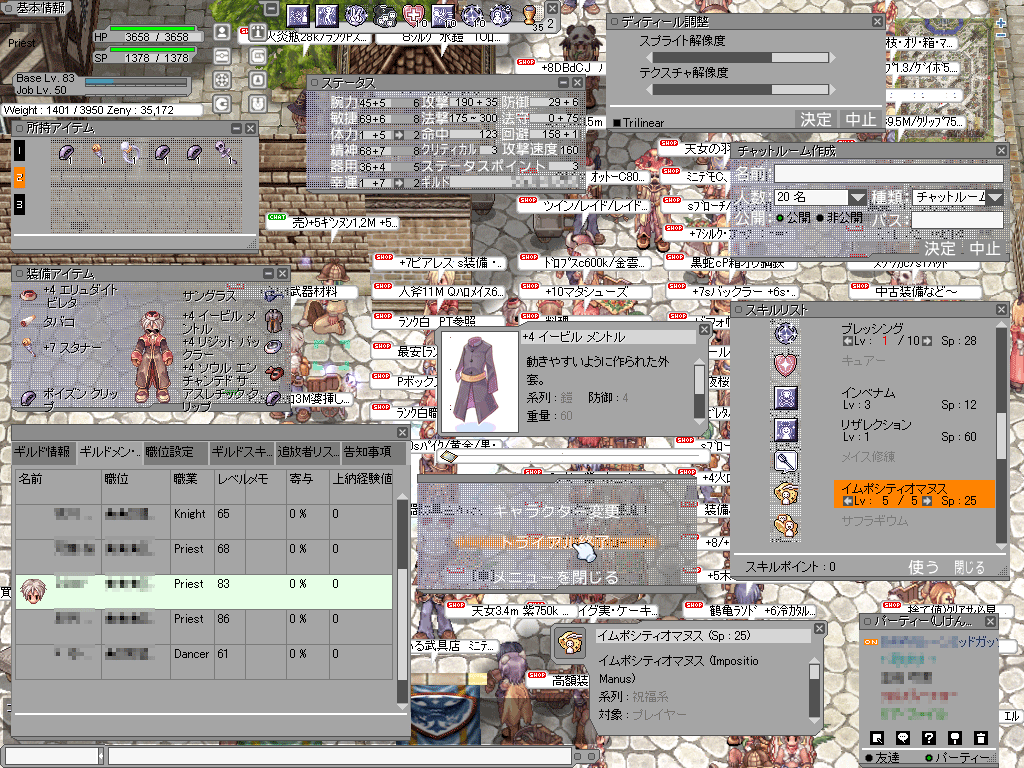The image size is (1024, 768).
Task: Select the パーティー radio in party window
Action: (x=929, y=758)
